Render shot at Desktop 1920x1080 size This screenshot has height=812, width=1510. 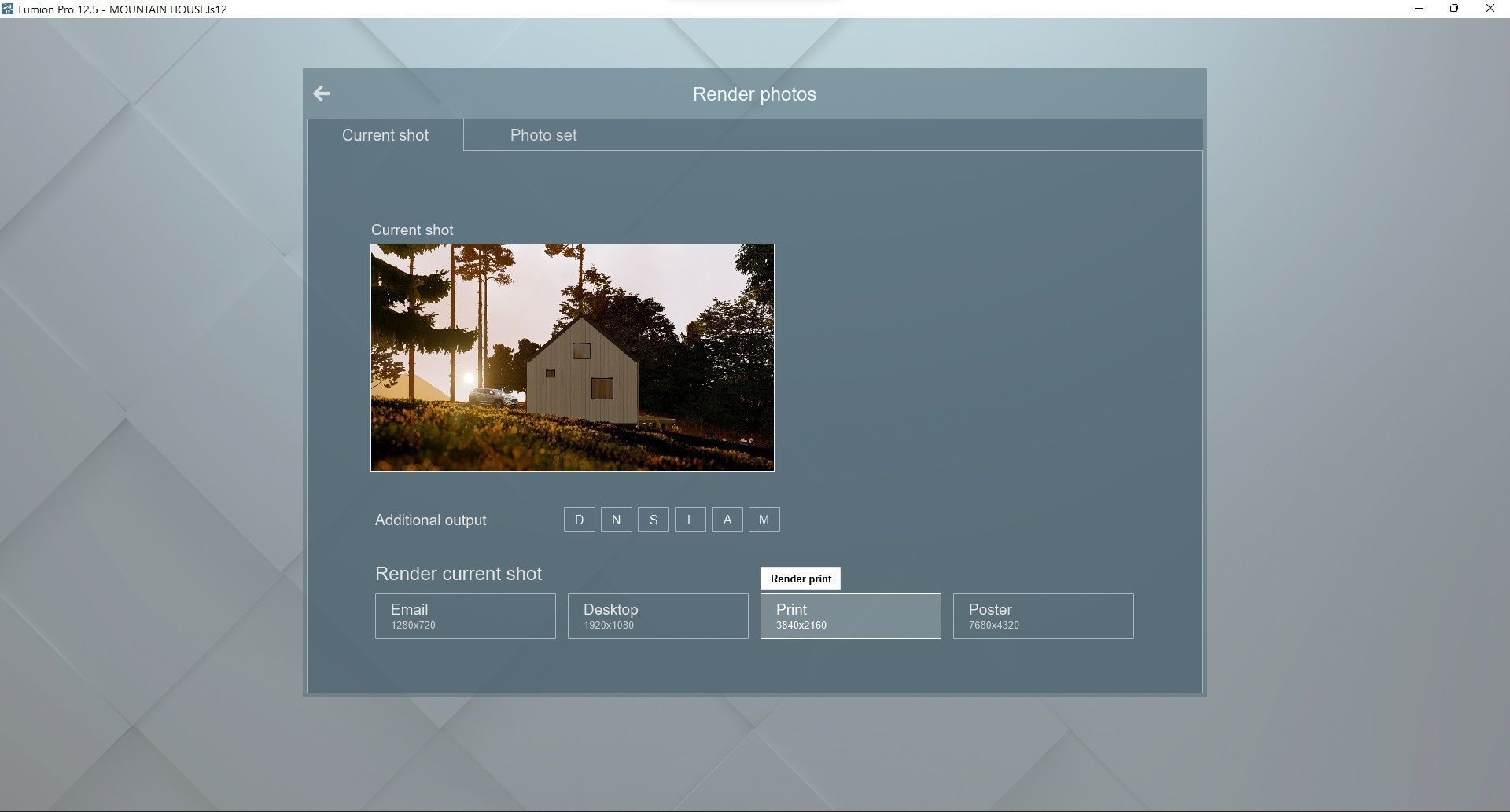pyautogui.click(x=658, y=616)
